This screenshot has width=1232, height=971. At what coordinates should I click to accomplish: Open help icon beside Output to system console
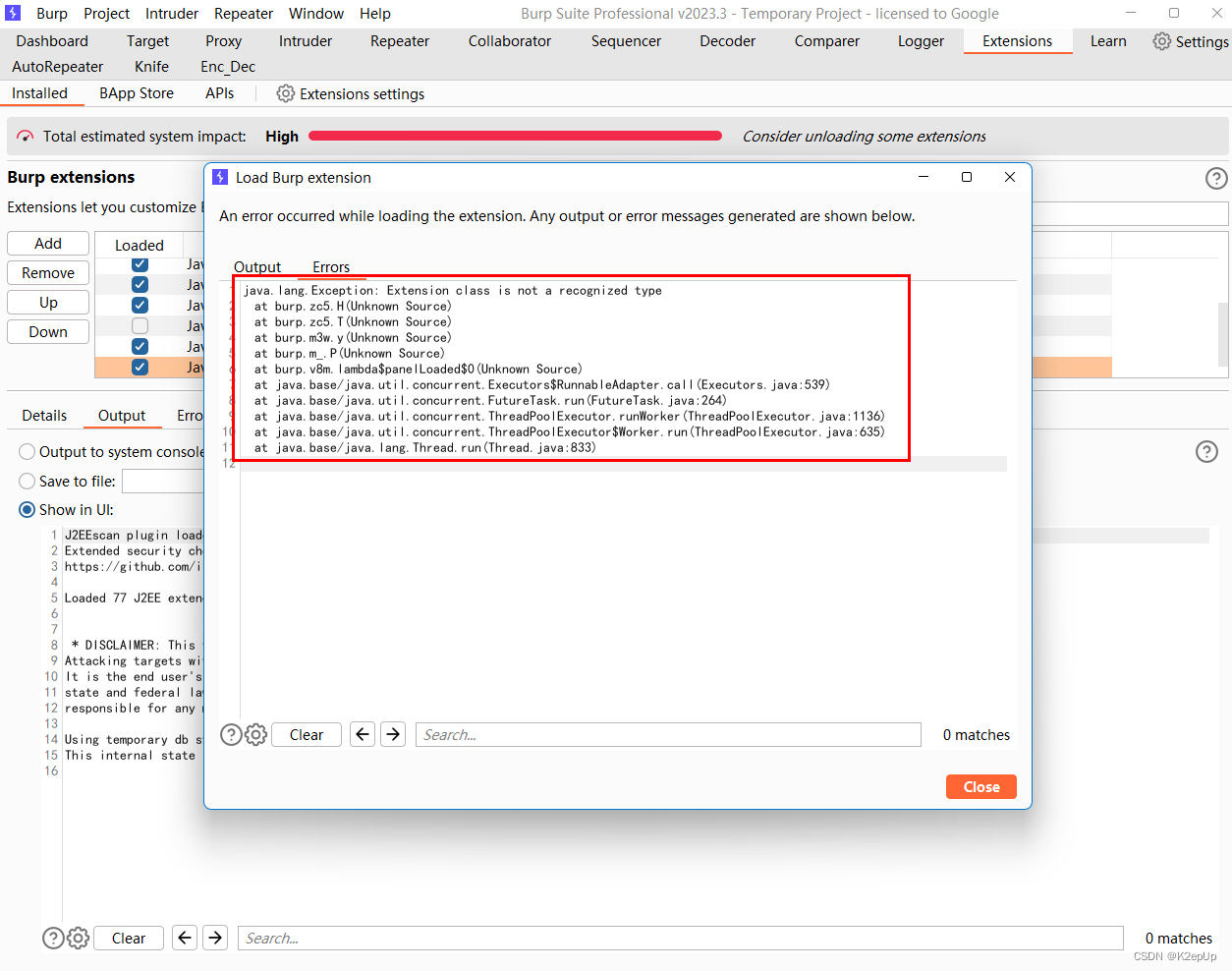pyautogui.click(x=1206, y=451)
